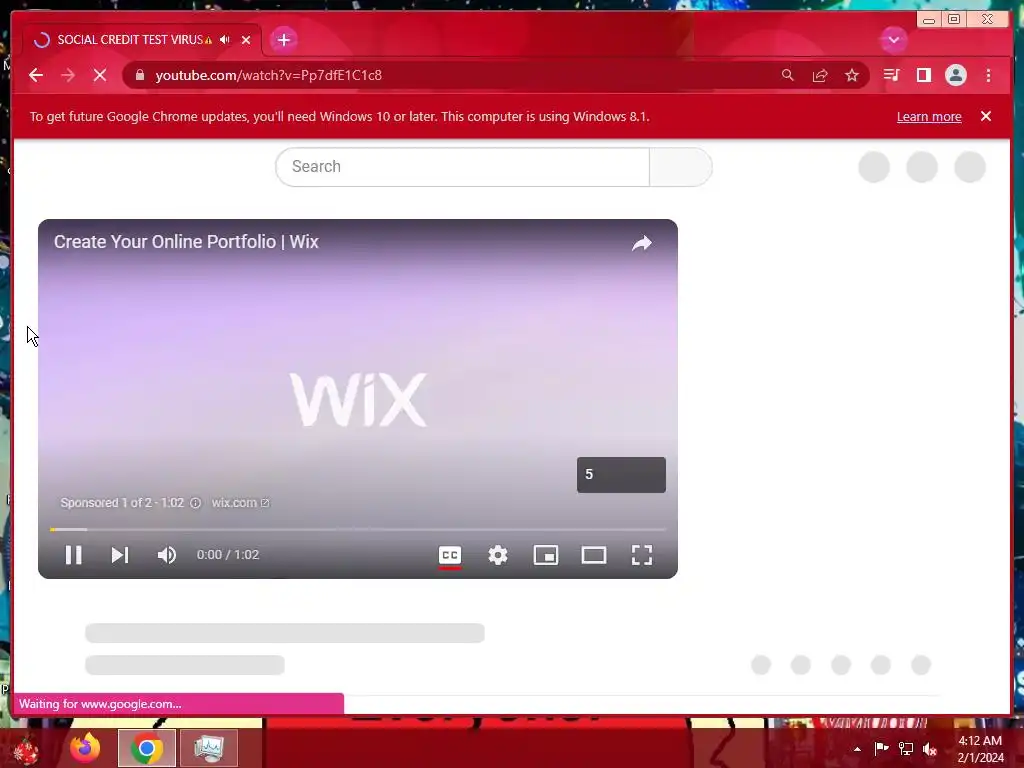Open the player settings gear
This screenshot has height=768, width=1024.
[498, 555]
